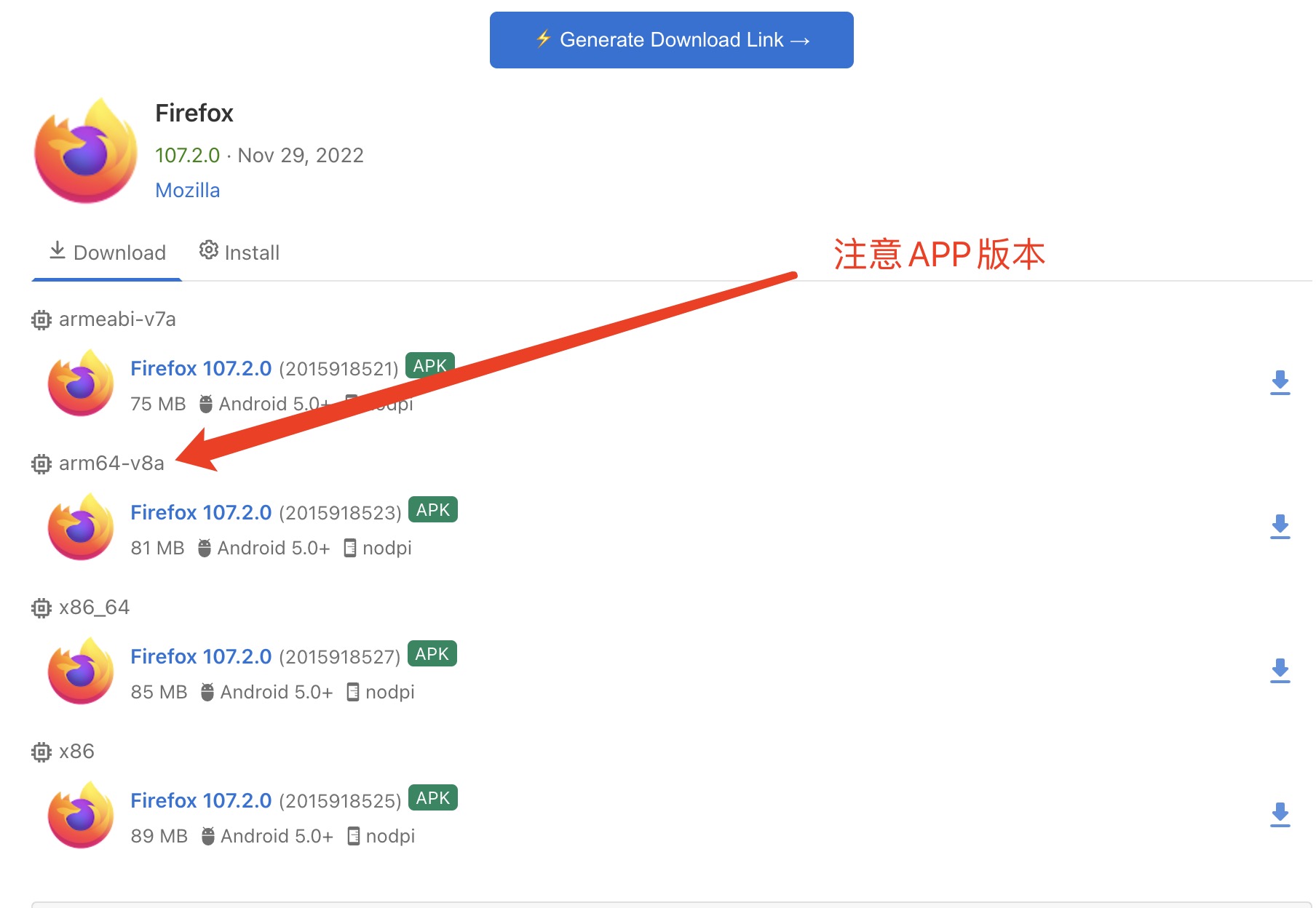This screenshot has height=908, width=1316.
Task: Click the Android robot icon in the 81 MB row
Action: point(205,548)
